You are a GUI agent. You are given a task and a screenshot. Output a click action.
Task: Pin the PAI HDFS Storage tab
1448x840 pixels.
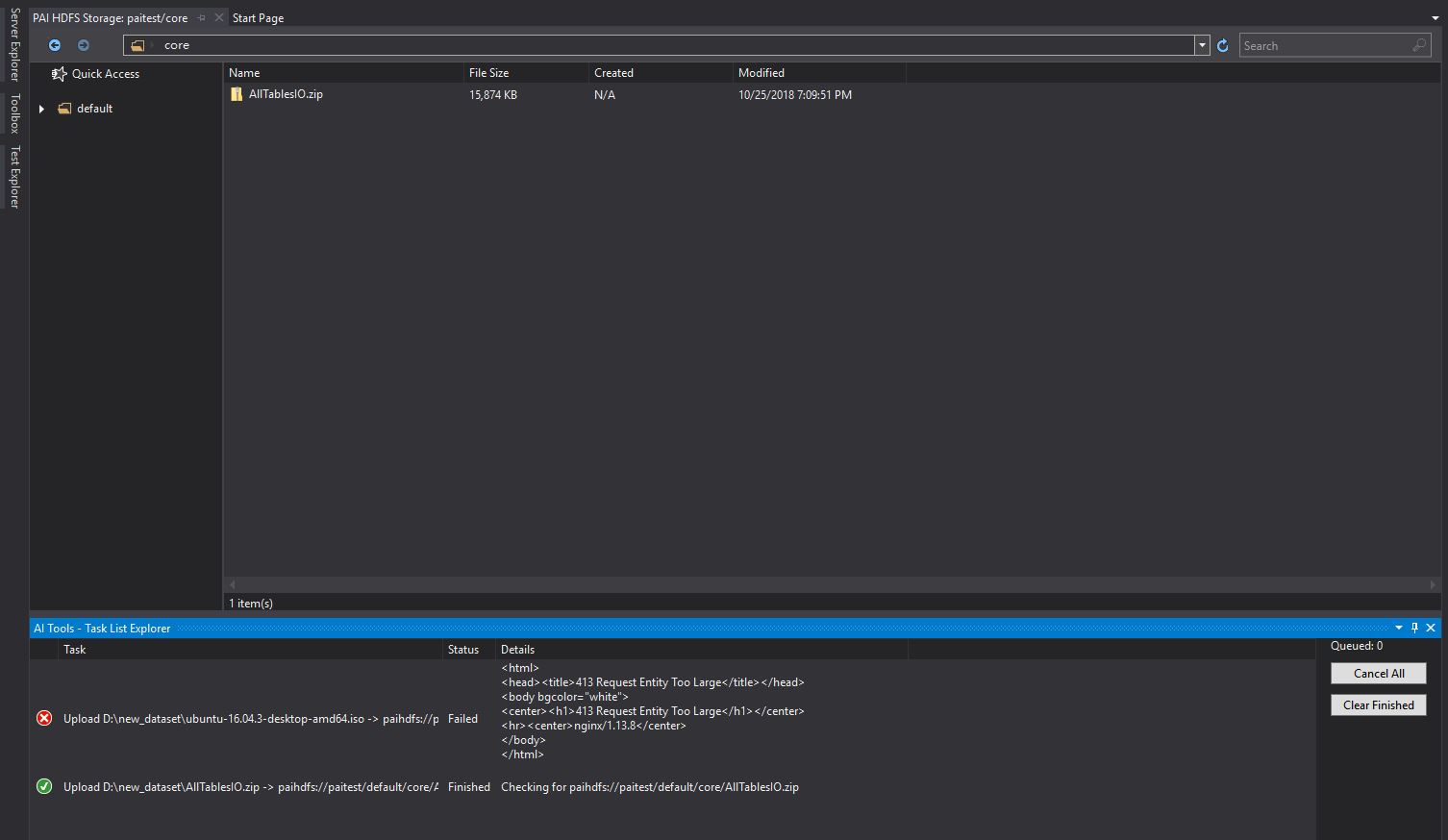pos(201,18)
